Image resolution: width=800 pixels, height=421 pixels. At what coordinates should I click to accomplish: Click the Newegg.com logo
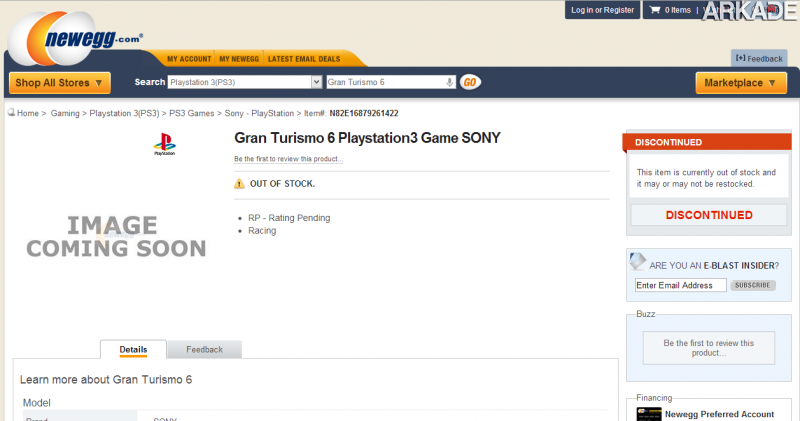pos(75,38)
